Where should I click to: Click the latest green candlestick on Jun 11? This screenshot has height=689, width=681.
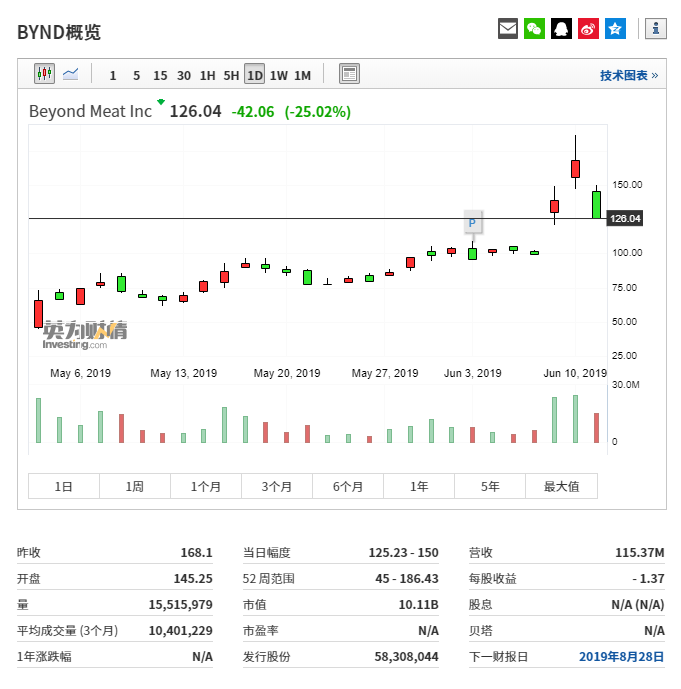(596, 204)
